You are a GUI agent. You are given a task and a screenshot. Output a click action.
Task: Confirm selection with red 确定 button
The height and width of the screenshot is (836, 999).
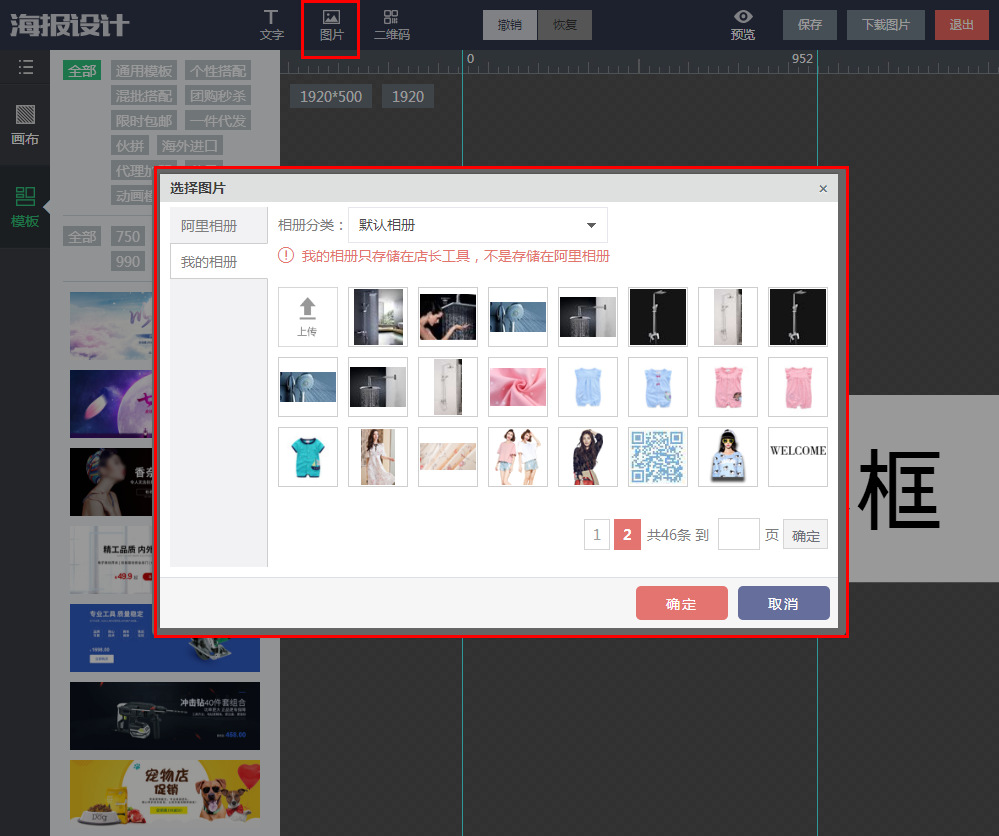682,603
